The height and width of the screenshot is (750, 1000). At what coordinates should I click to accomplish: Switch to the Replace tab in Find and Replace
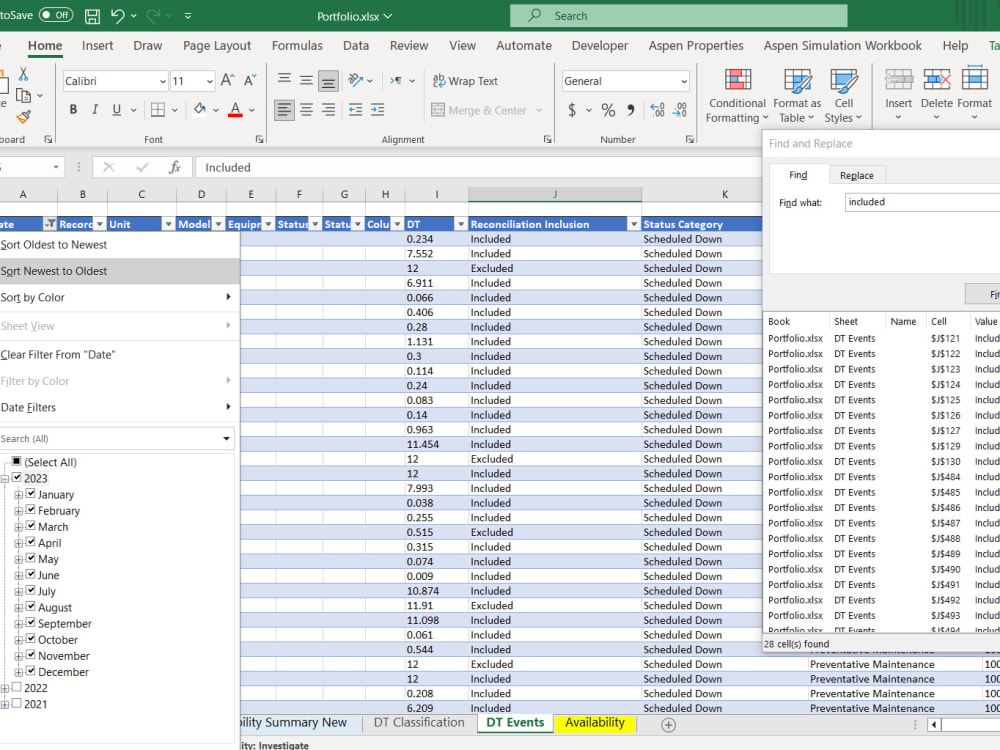858,174
